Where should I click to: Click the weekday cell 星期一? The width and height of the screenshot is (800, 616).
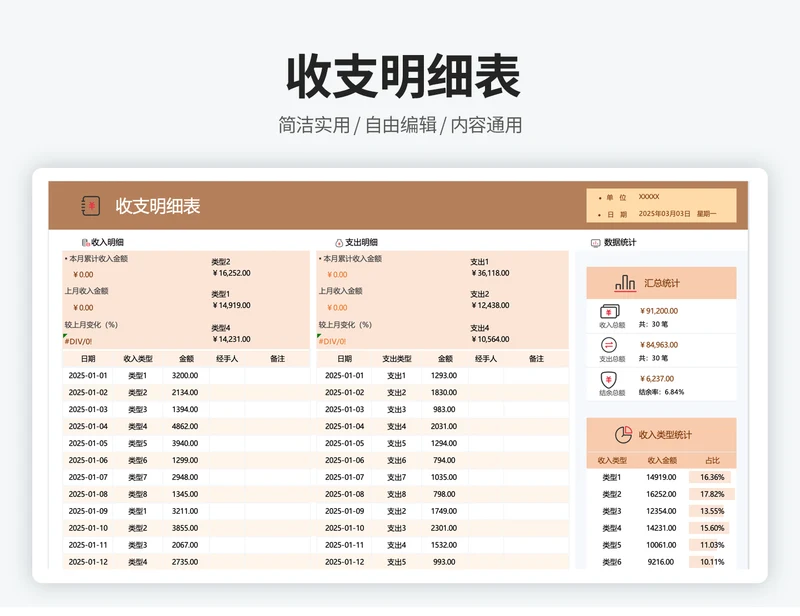point(706,214)
